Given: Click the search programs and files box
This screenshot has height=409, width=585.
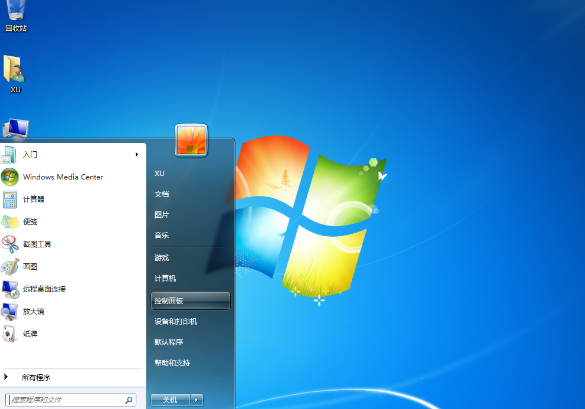Looking at the screenshot, I should 71,400.
